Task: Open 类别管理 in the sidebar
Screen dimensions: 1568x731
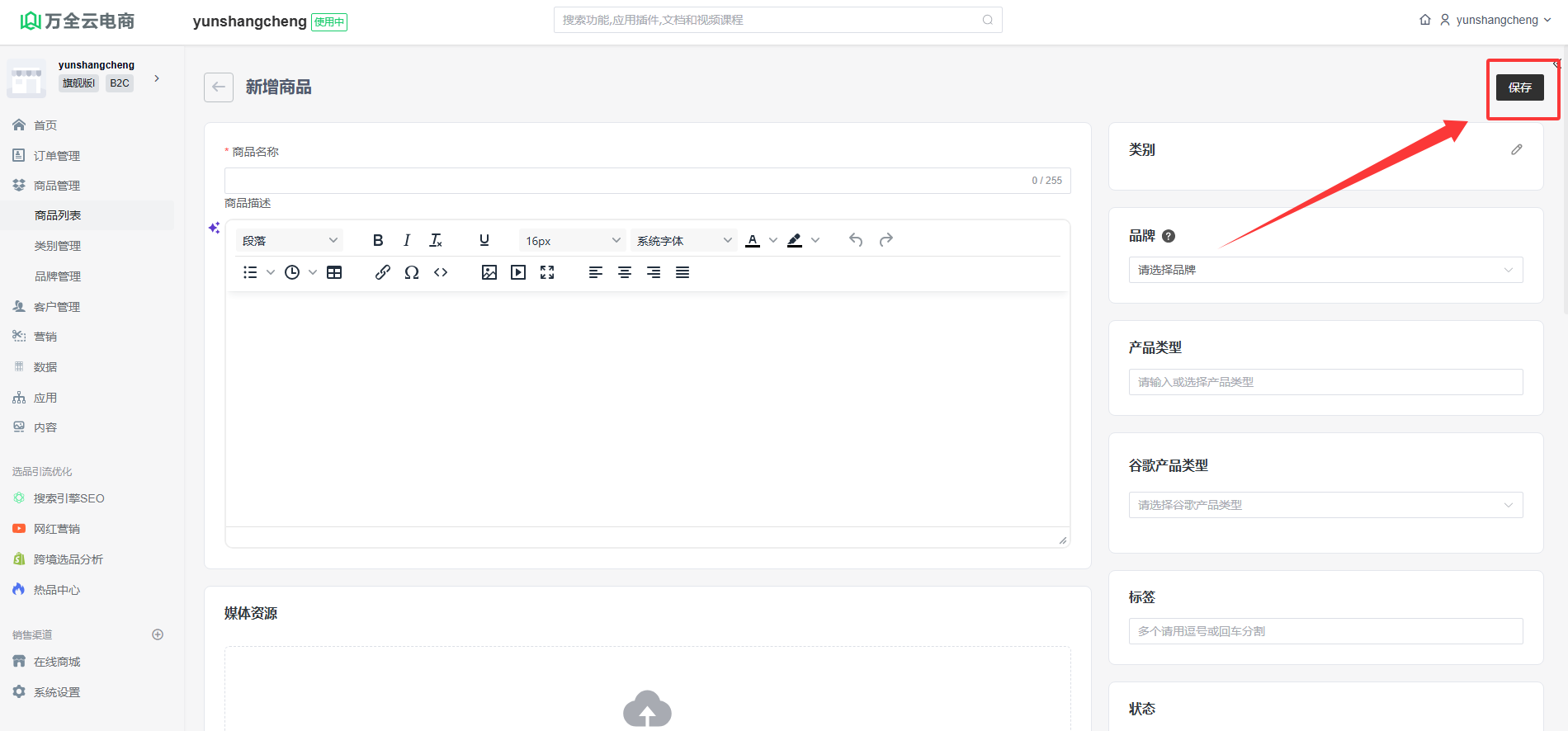Action: point(58,246)
